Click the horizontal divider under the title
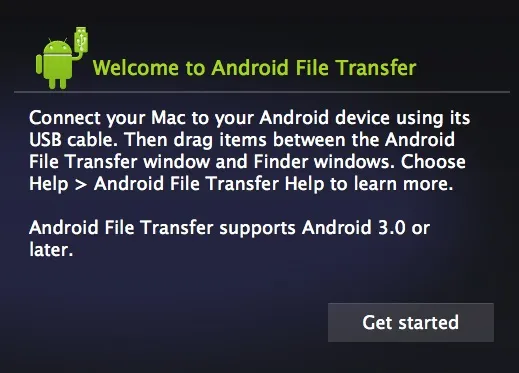 262,92
